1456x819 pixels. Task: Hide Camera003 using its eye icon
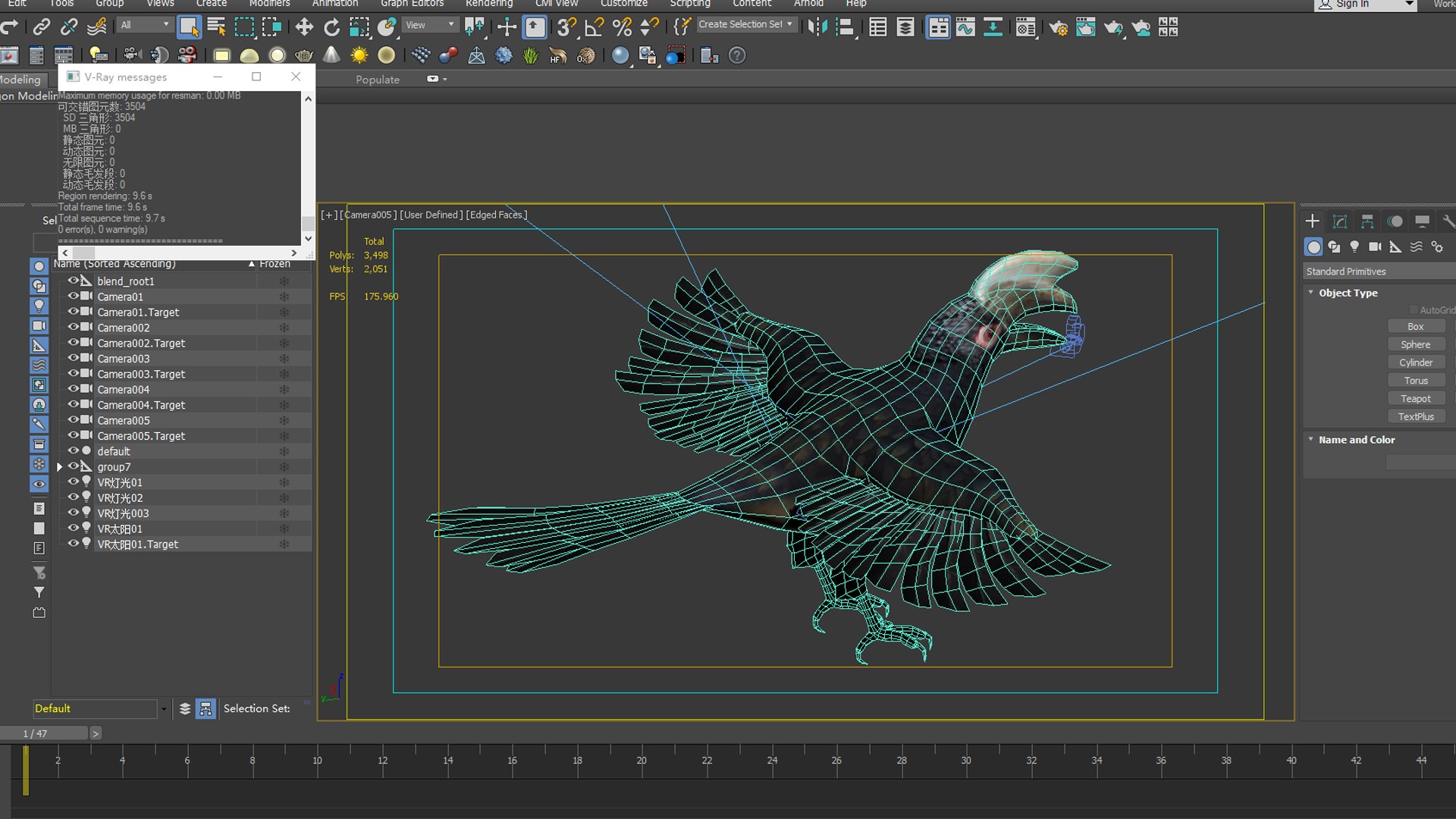[74, 358]
